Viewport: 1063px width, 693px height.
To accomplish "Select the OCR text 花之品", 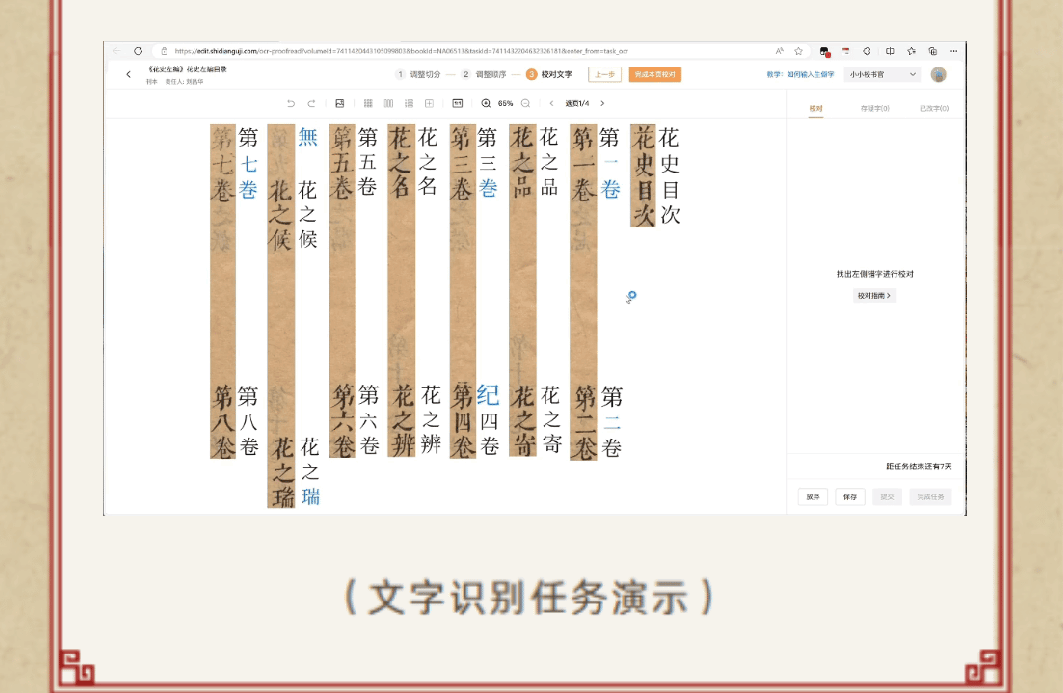I will click(549, 162).
